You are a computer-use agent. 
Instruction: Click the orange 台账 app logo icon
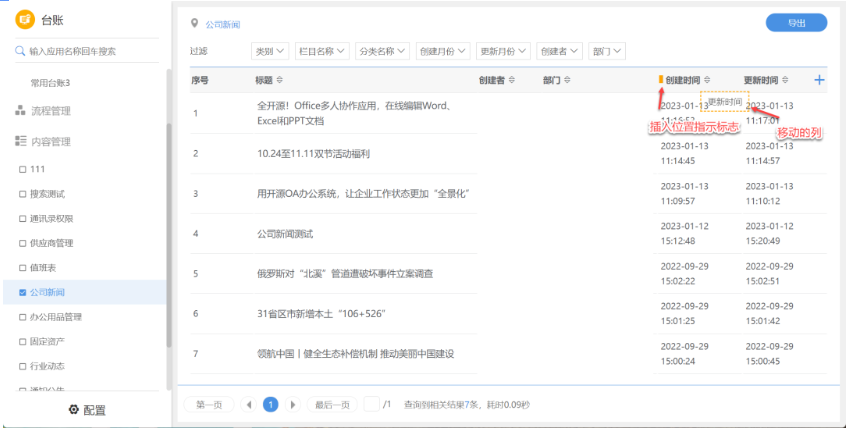pos(25,20)
